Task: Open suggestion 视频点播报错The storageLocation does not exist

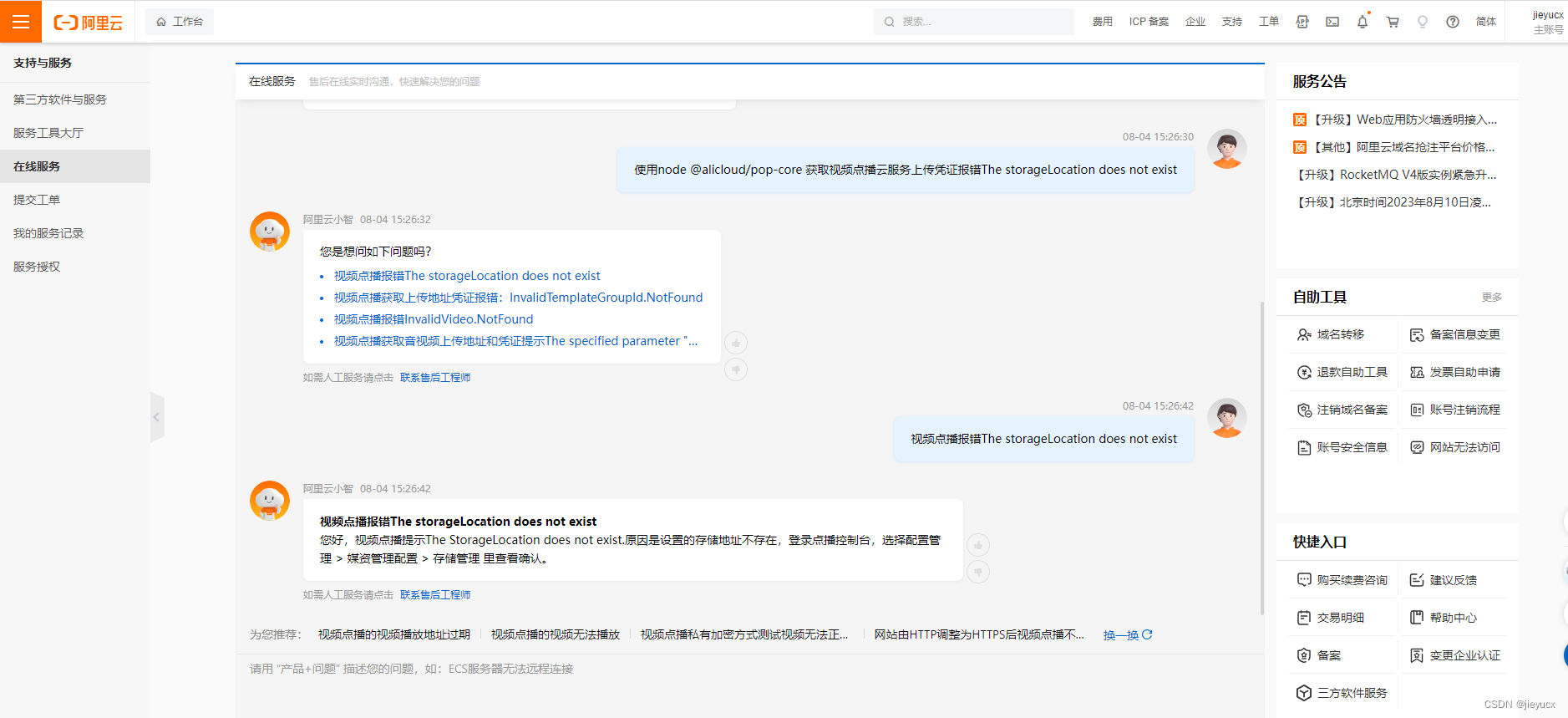Action: (467, 276)
